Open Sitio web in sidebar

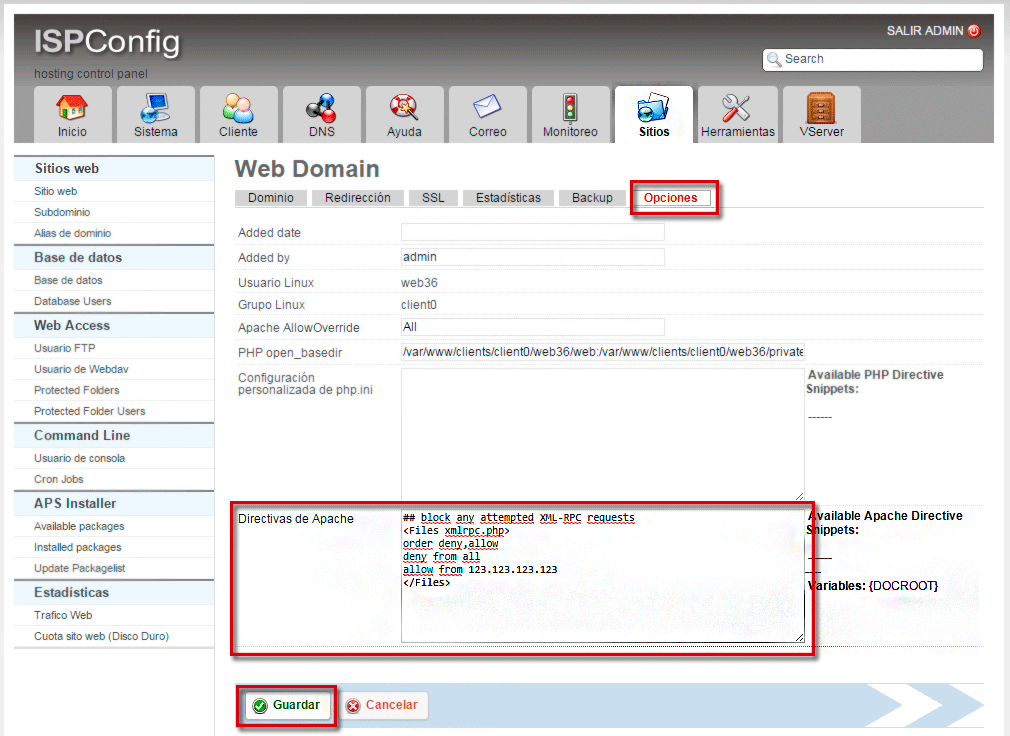point(55,191)
